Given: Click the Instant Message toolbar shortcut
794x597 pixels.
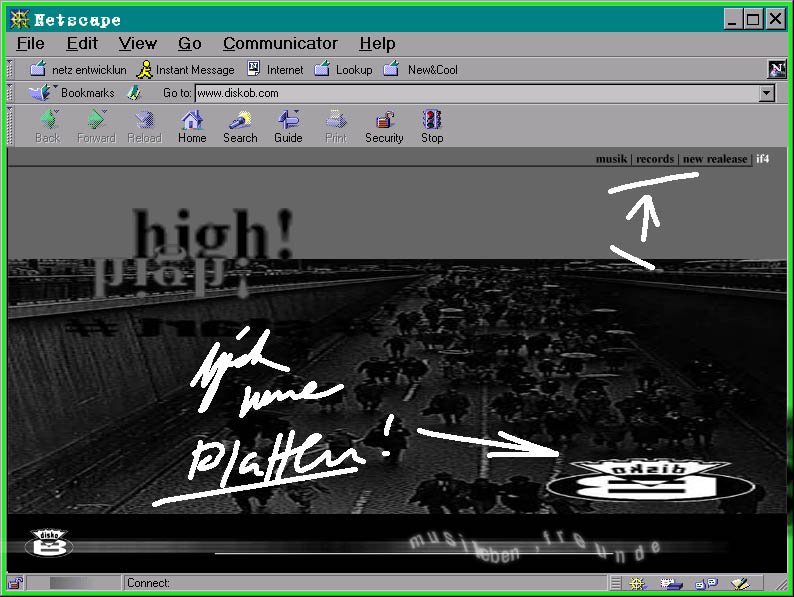Looking at the screenshot, I should click(x=186, y=70).
